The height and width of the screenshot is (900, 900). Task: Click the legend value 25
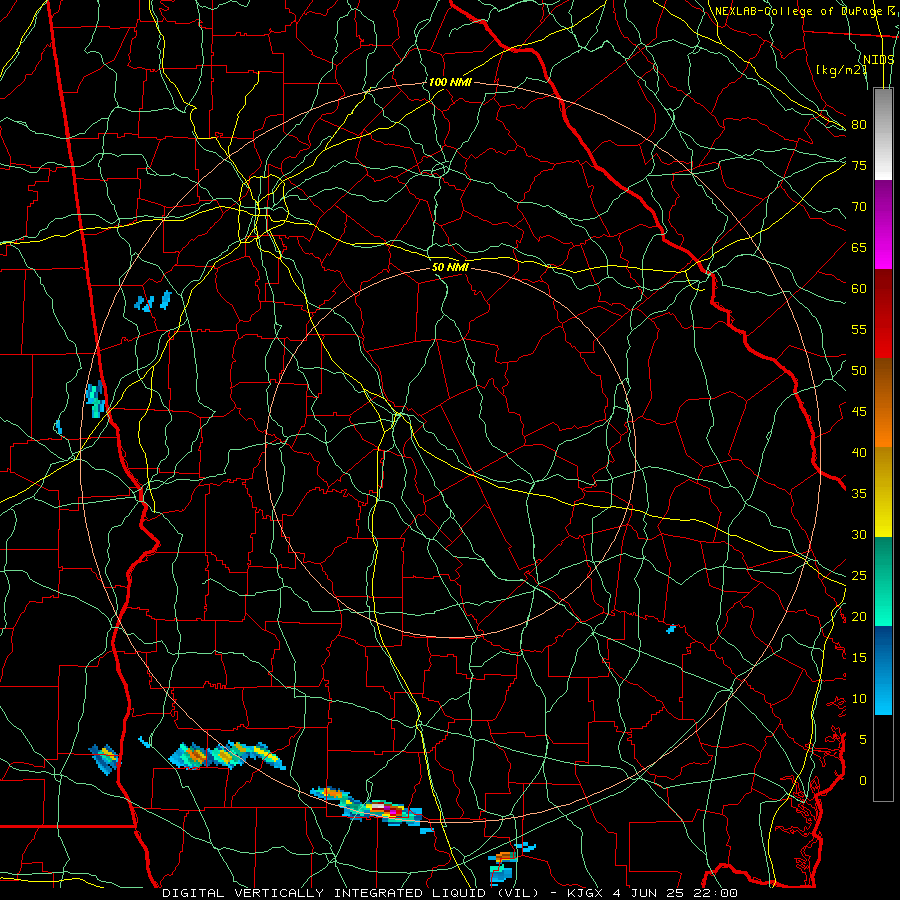tap(859, 576)
